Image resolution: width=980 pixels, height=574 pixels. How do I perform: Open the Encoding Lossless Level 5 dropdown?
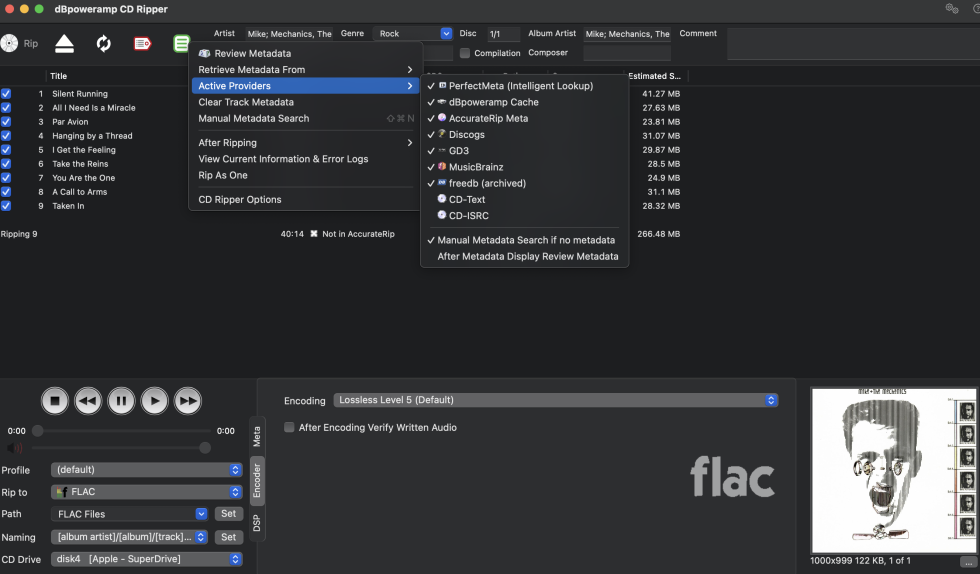pos(556,400)
